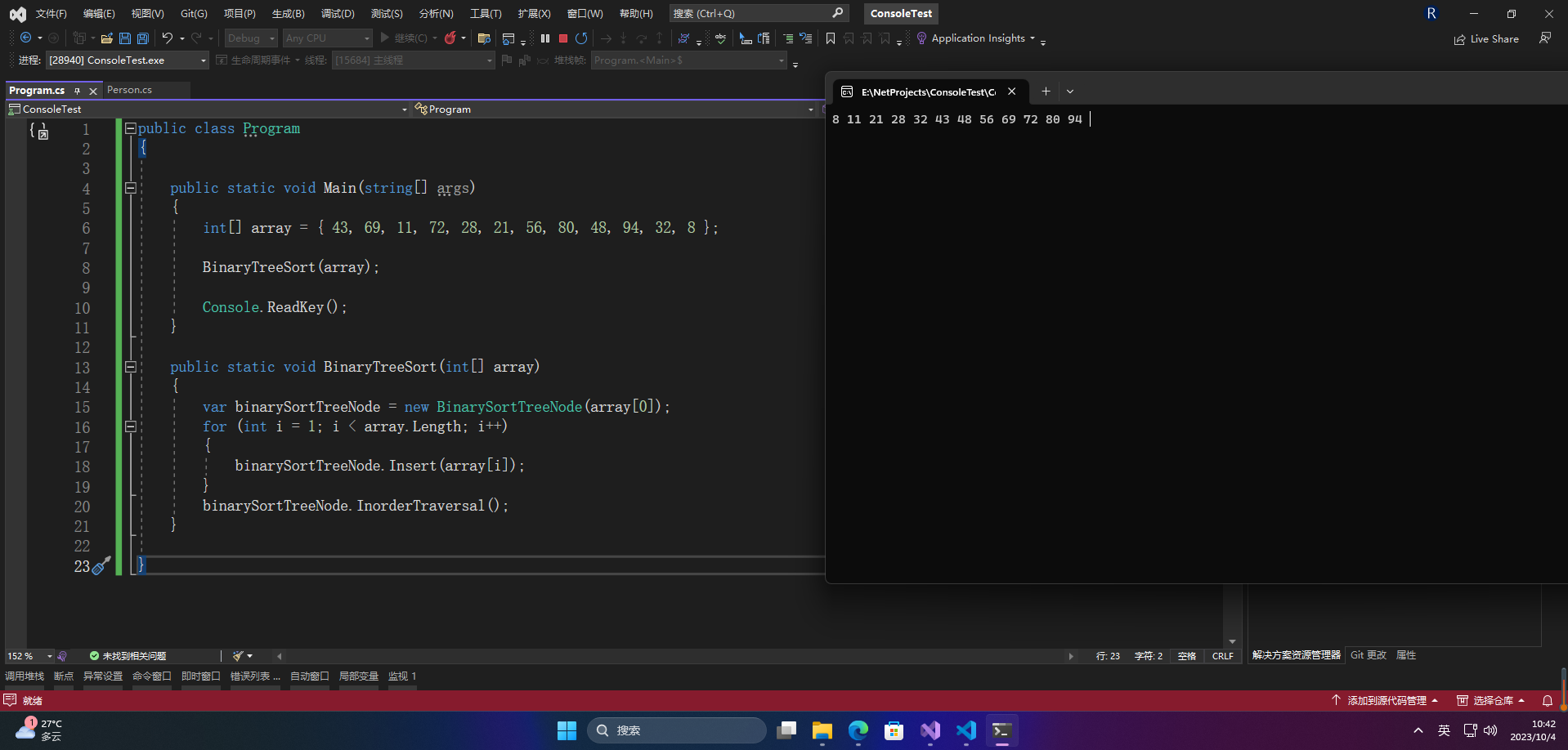
Task: Open the R account badge
Action: tap(1431, 13)
